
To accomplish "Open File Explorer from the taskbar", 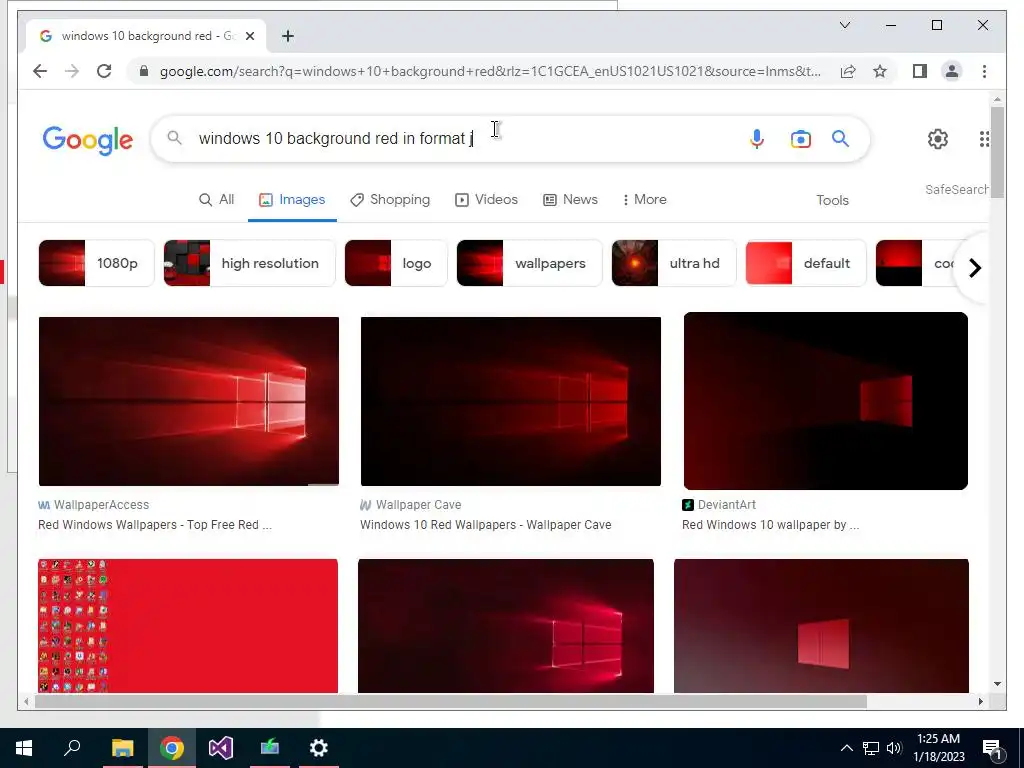I will pyautogui.click(x=122, y=748).
